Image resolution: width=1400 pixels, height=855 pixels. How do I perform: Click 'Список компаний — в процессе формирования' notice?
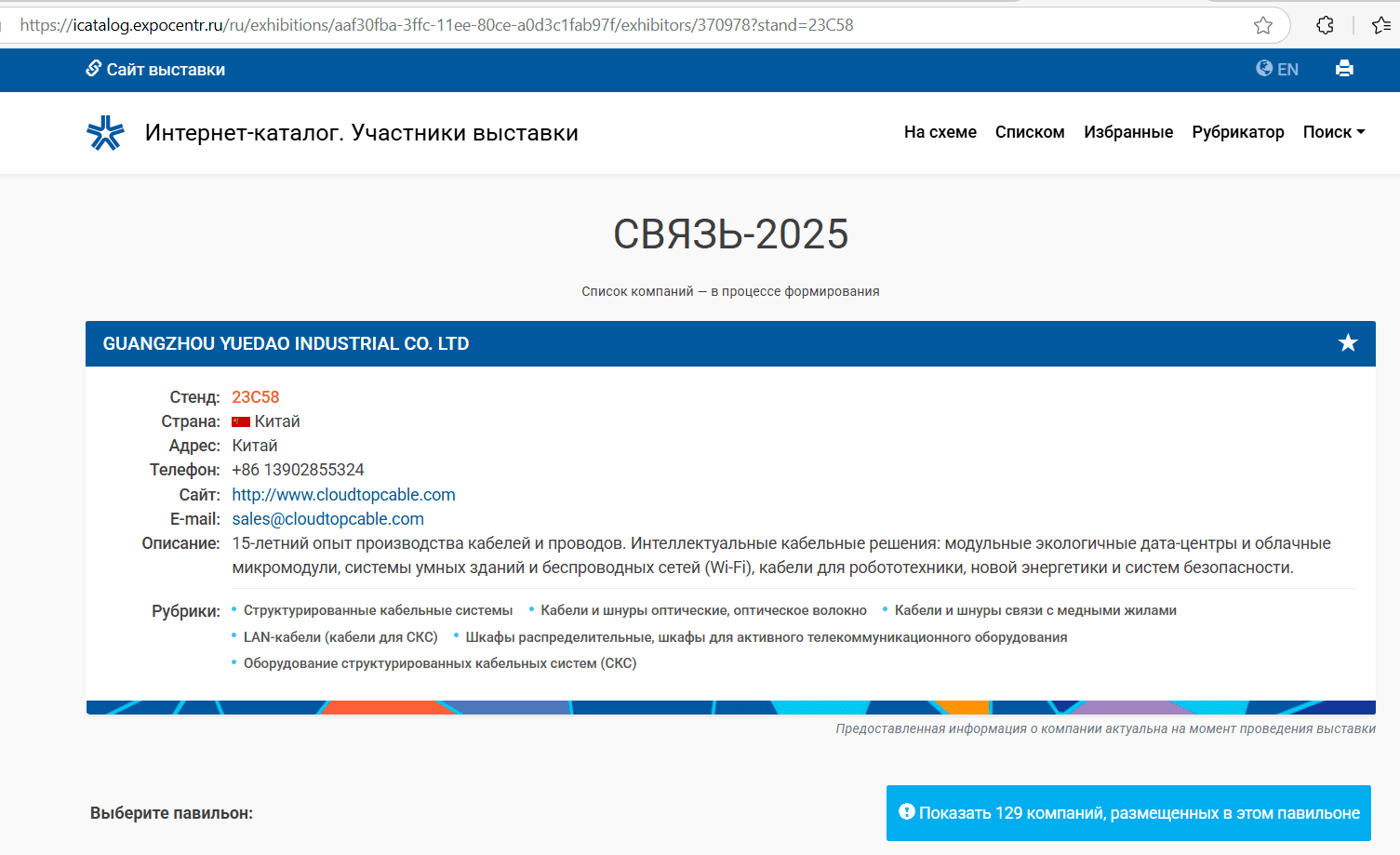(x=730, y=291)
